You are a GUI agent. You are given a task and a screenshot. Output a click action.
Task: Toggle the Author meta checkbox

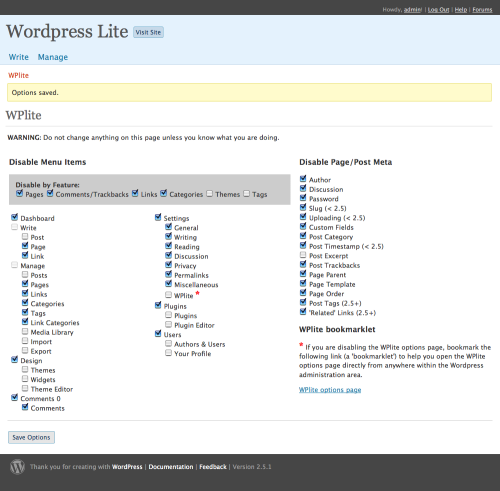(x=303, y=179)
